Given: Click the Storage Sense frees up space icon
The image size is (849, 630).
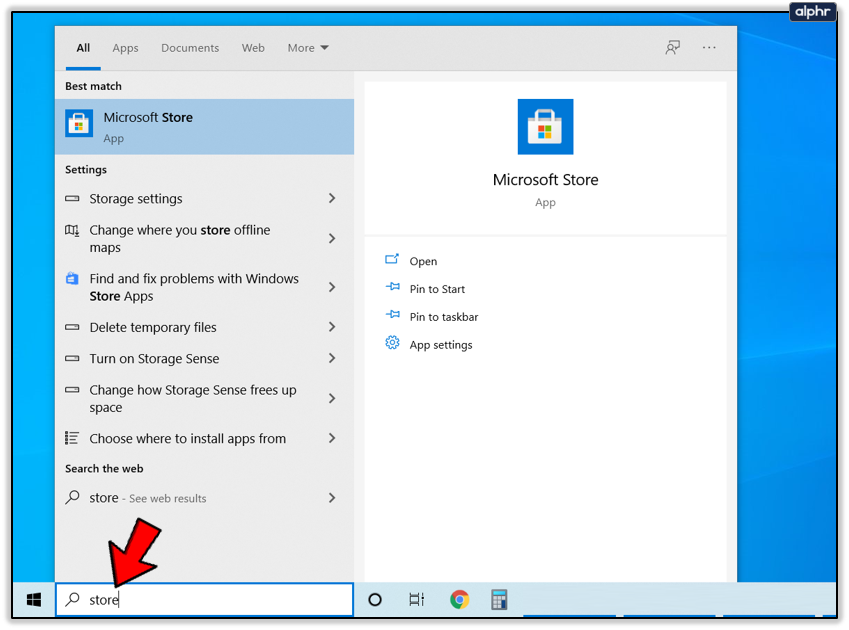Looking at the screenshot, I should tap(72, 390).
